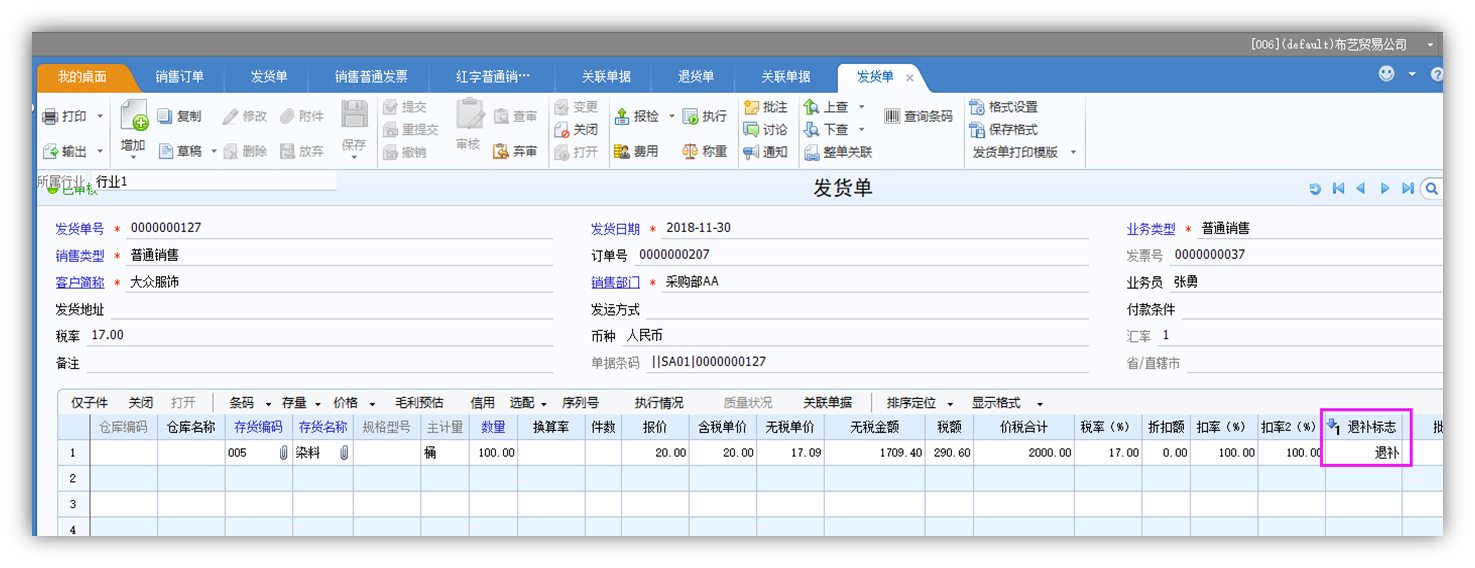Switch to the 销售普通发票 tab

point(371,77)
